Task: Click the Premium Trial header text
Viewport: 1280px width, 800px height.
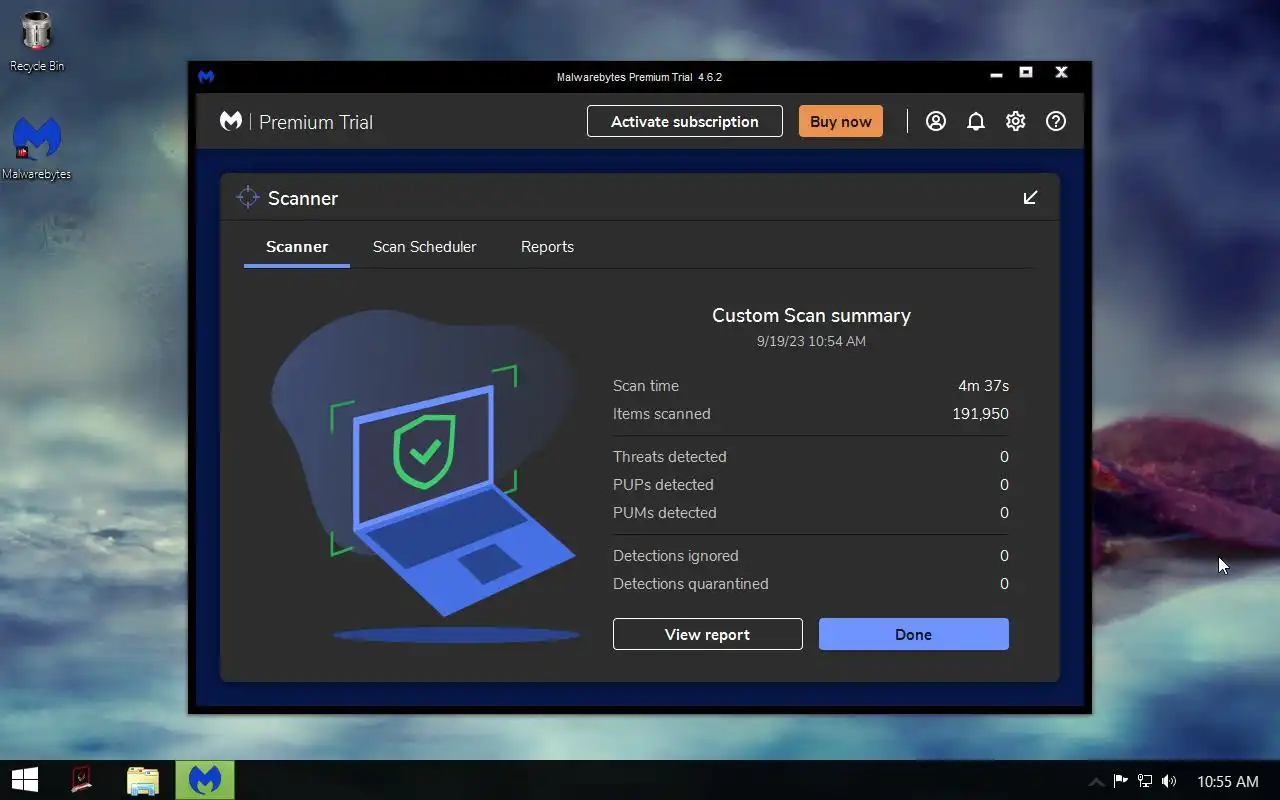Action: (x=316, y=122)
